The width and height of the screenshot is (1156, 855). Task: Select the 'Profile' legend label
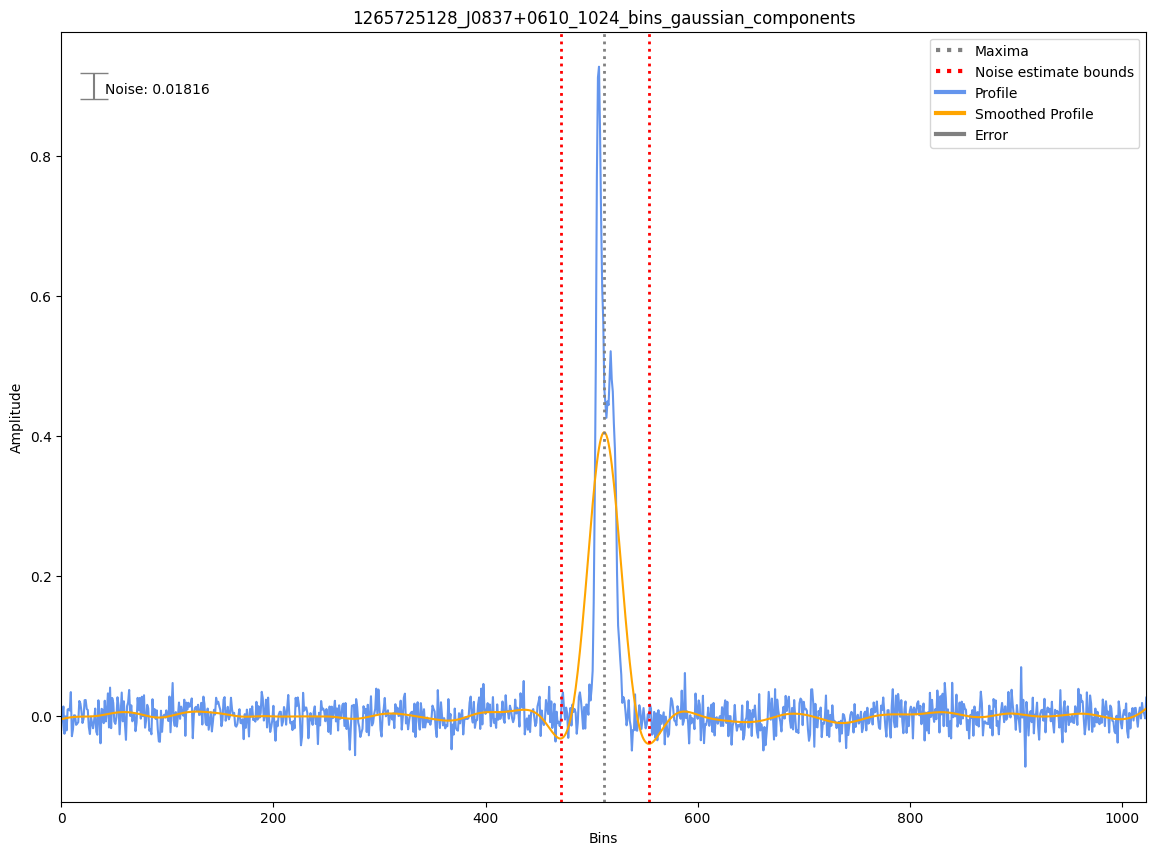[995, 93]
